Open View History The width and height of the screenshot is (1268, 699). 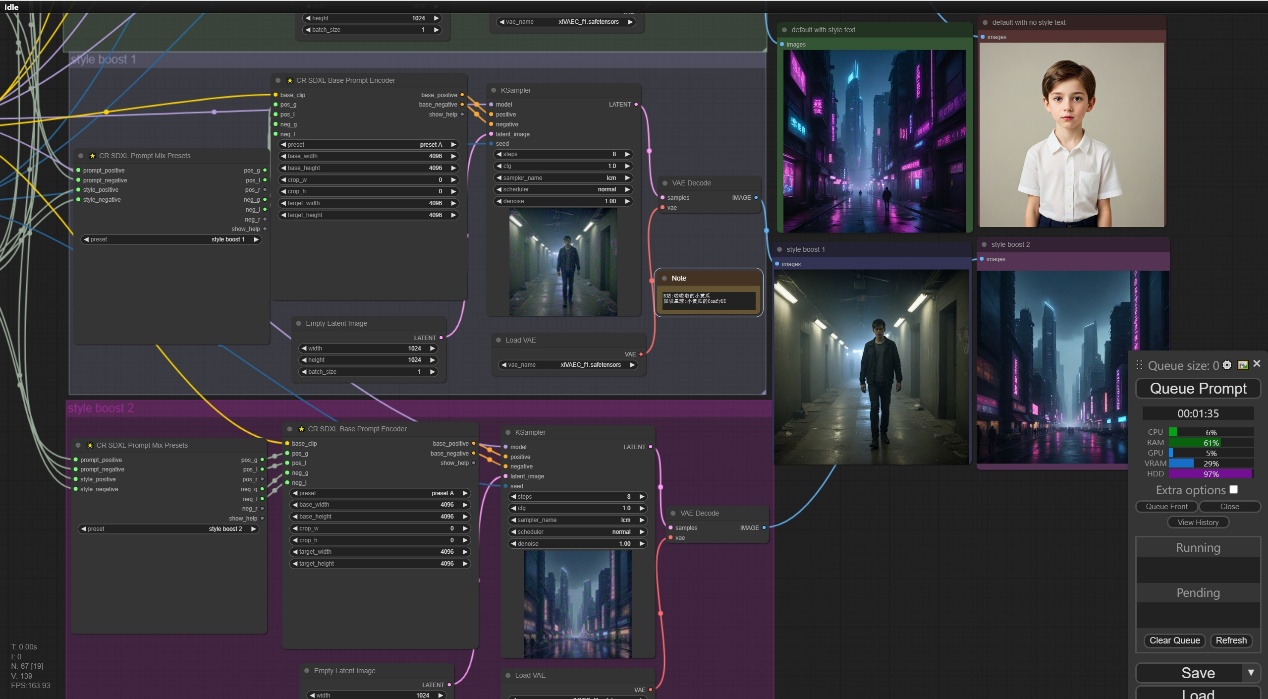tap(1197, 522)
